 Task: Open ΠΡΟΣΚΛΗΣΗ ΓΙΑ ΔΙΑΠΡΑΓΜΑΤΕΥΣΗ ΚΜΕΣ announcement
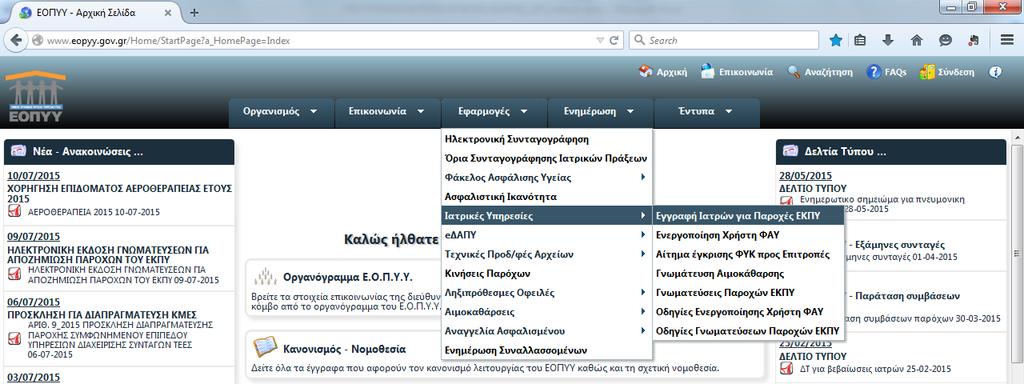[x=102, y=315]
